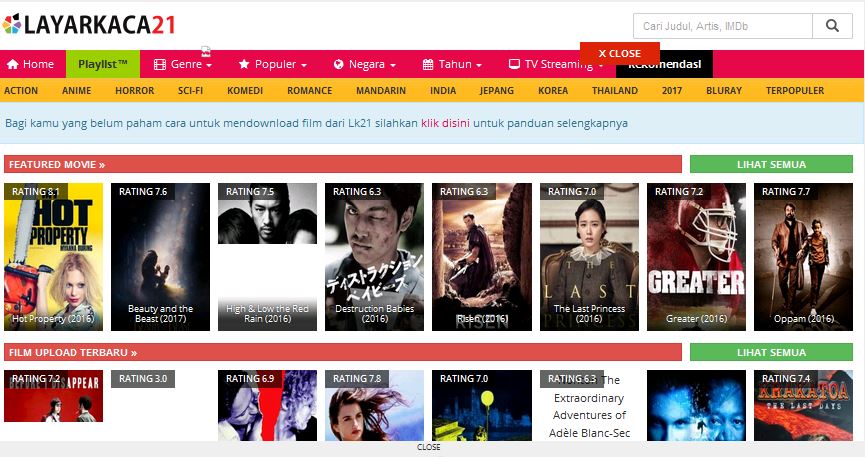865x457 pixels.
Task: Select the SCI-FI category
Action: pyautogui.click(x=190, y=91)
